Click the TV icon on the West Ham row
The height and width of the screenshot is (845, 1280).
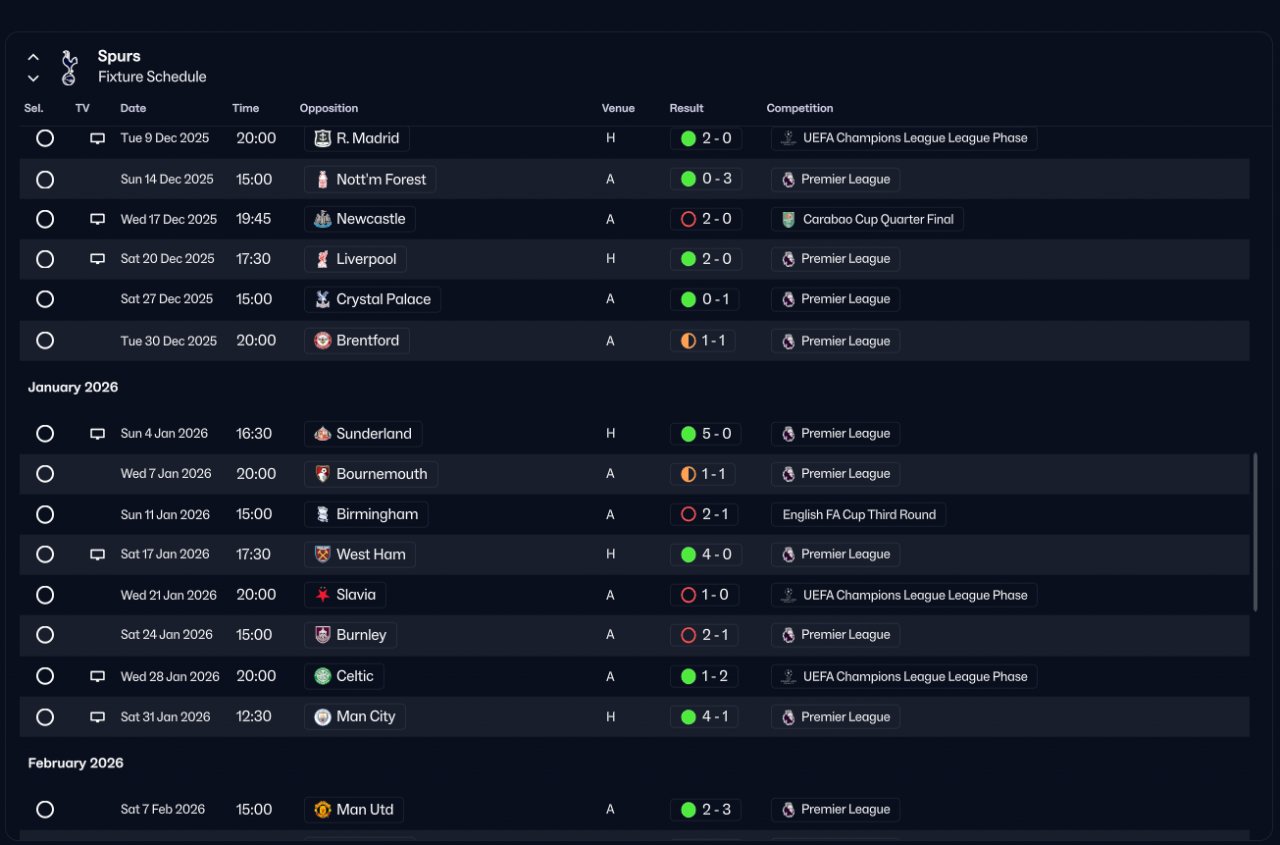(98, 554)
